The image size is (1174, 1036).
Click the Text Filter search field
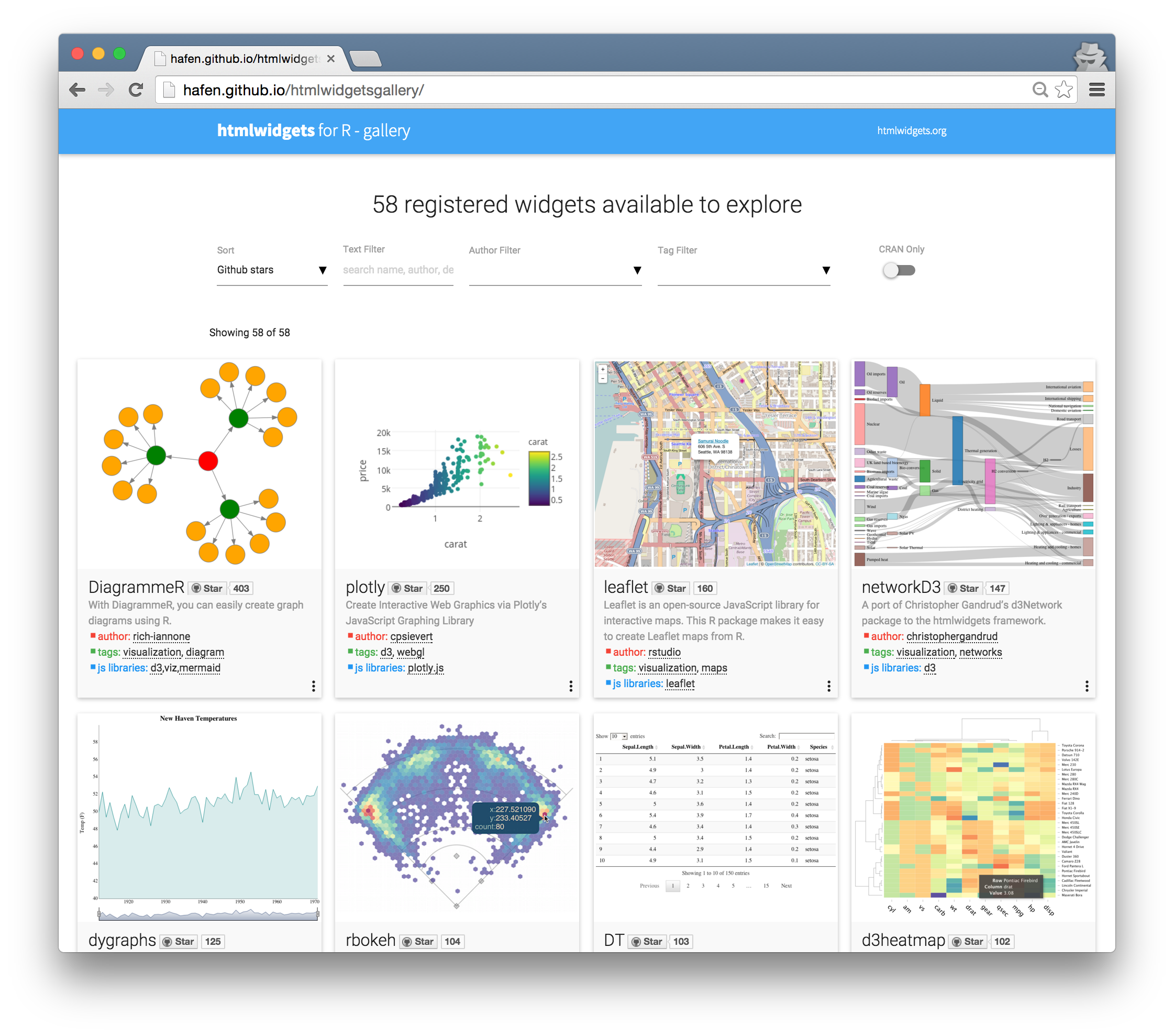[x=398, y=270]
